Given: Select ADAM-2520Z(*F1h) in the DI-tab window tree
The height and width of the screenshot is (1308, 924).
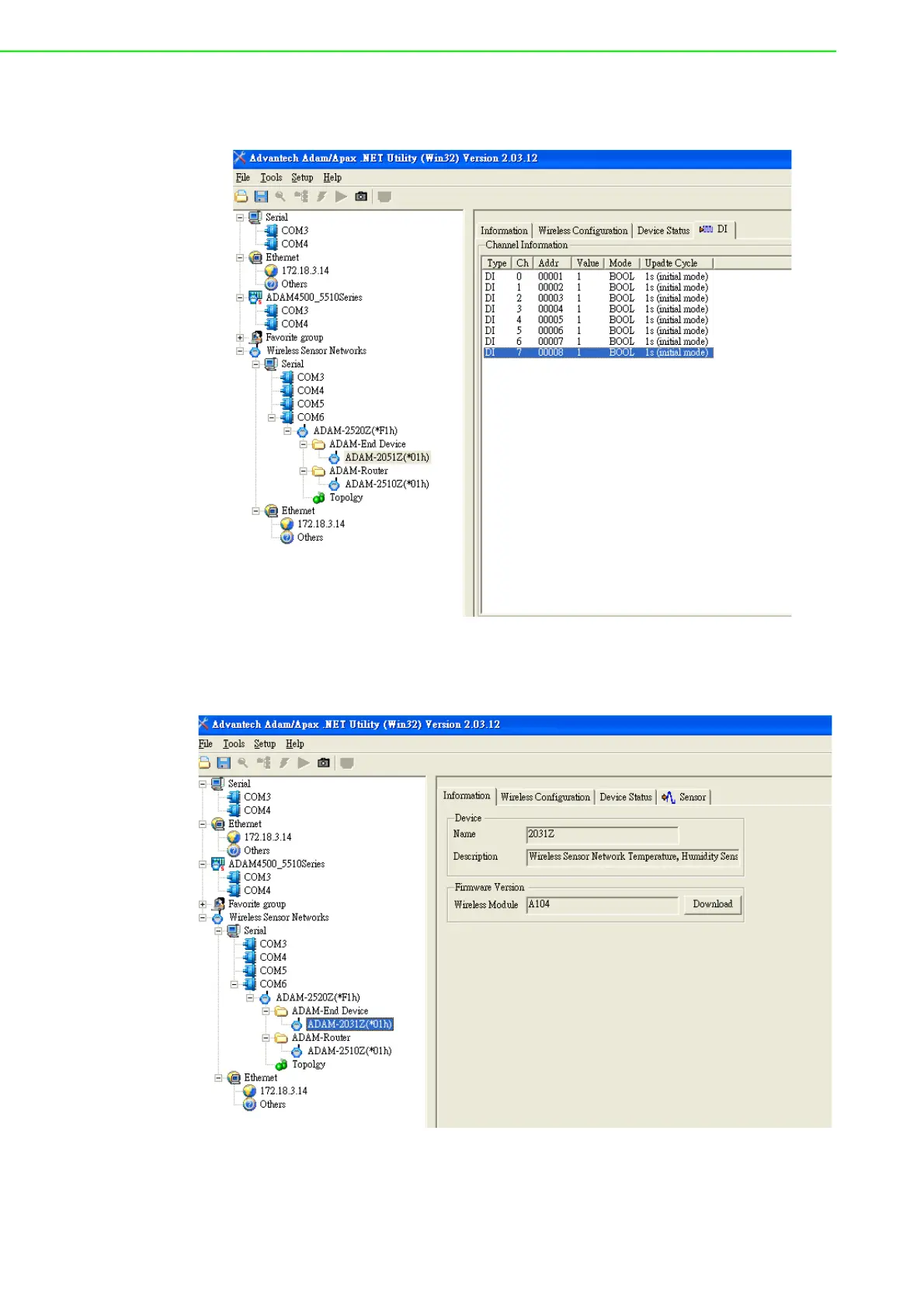Looking at the screenshot, I should 355,431.
